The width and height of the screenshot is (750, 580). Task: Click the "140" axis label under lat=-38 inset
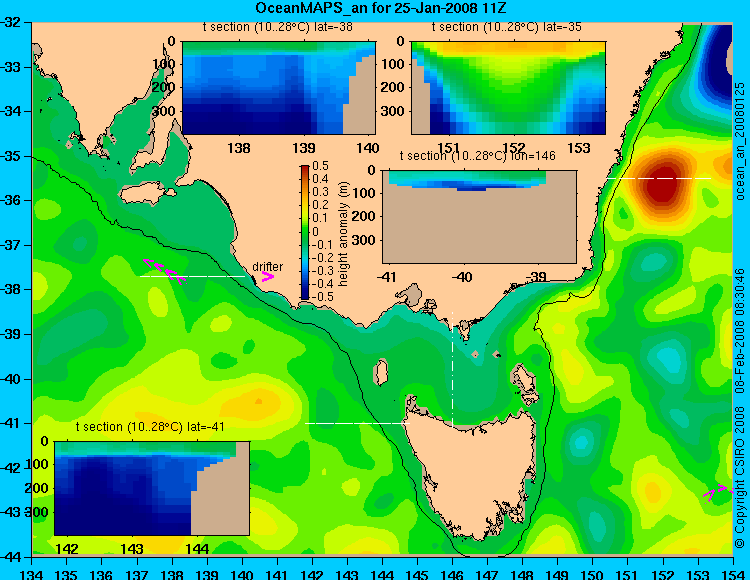(368, 148)
